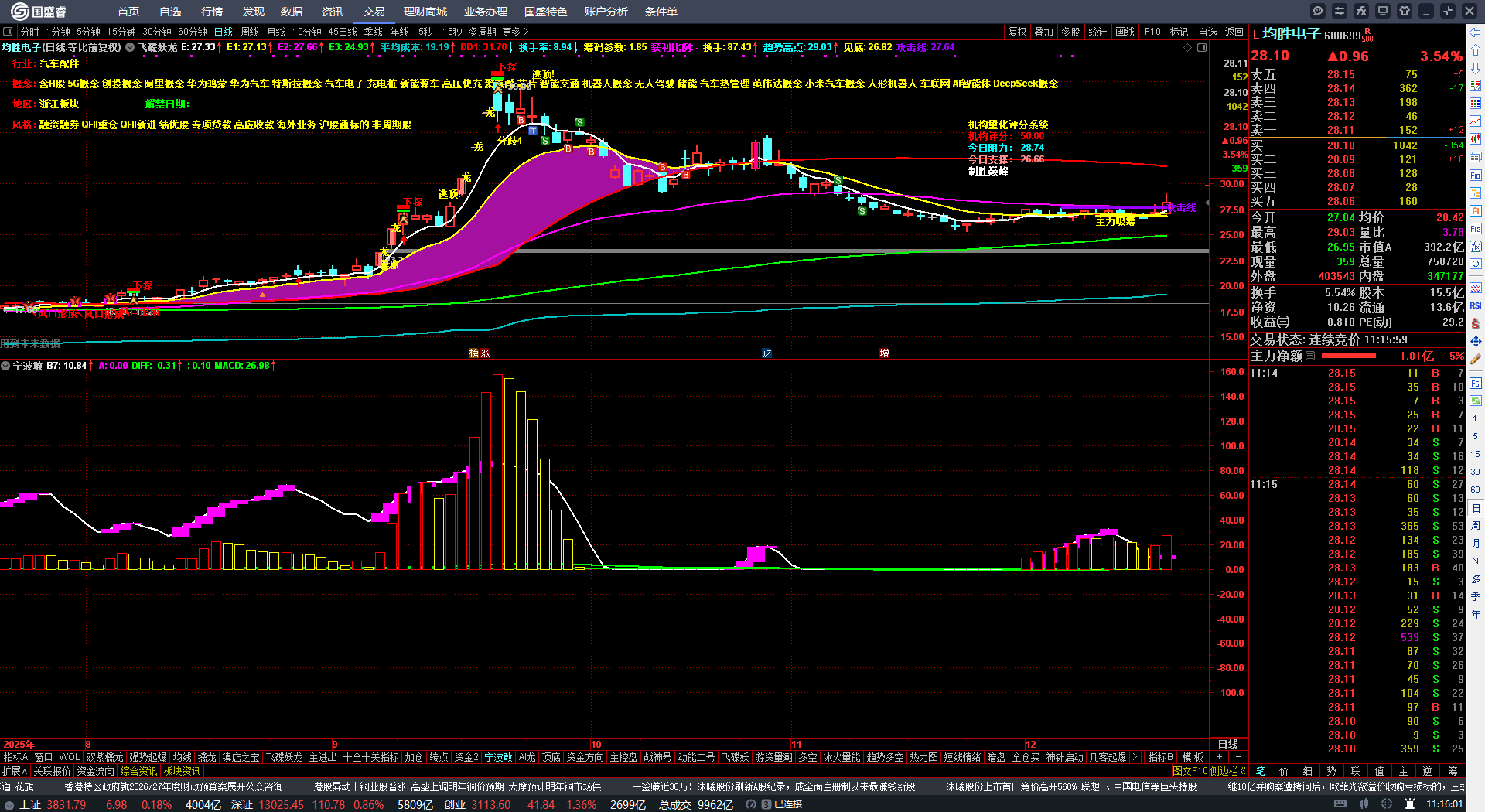
Task: Click the alarm bell icon in status bar
Action: 1410,804
